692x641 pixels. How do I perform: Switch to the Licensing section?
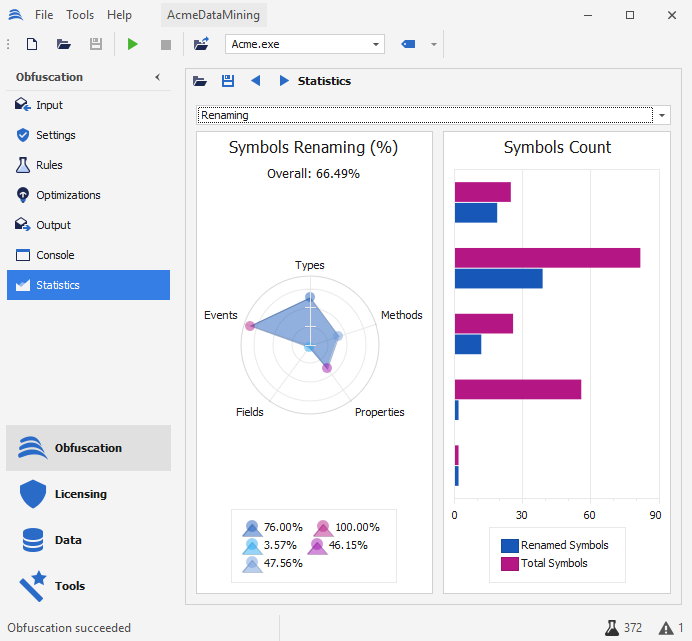(x=80, y=494)
